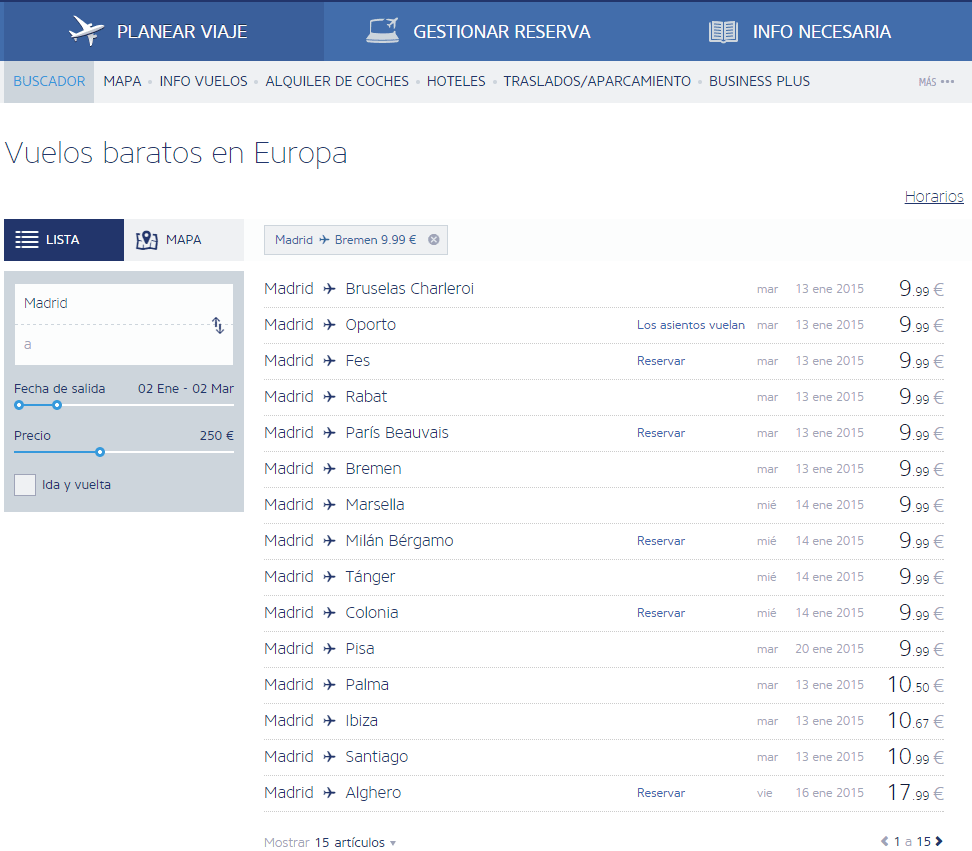This screenshot has width=972, height=851.
Task: Click the plane icon in the Milán Bérgamo row
Action: pyautogui.click(x=330, y=540)
